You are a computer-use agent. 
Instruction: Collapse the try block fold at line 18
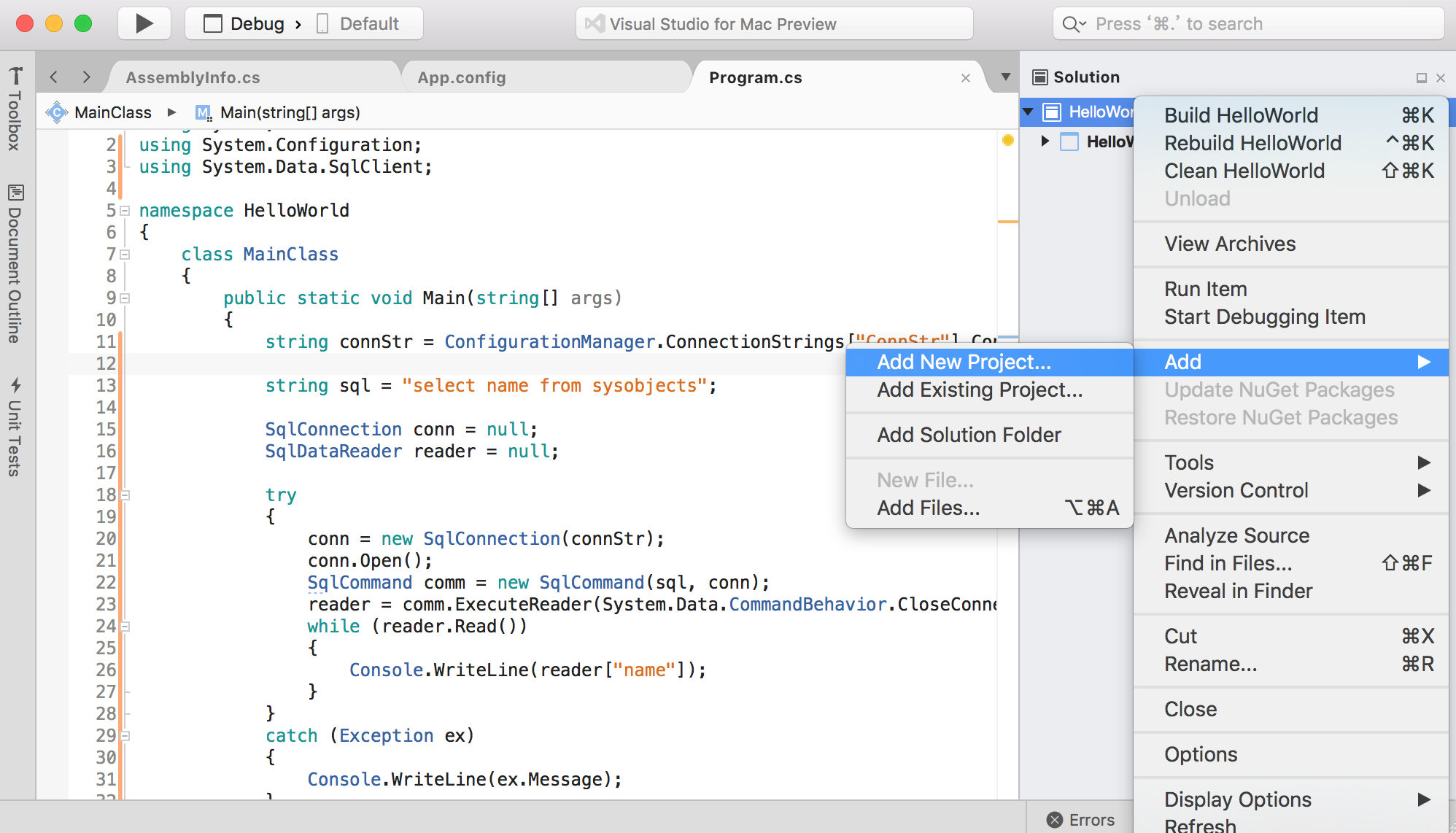[x=125, y=495]
